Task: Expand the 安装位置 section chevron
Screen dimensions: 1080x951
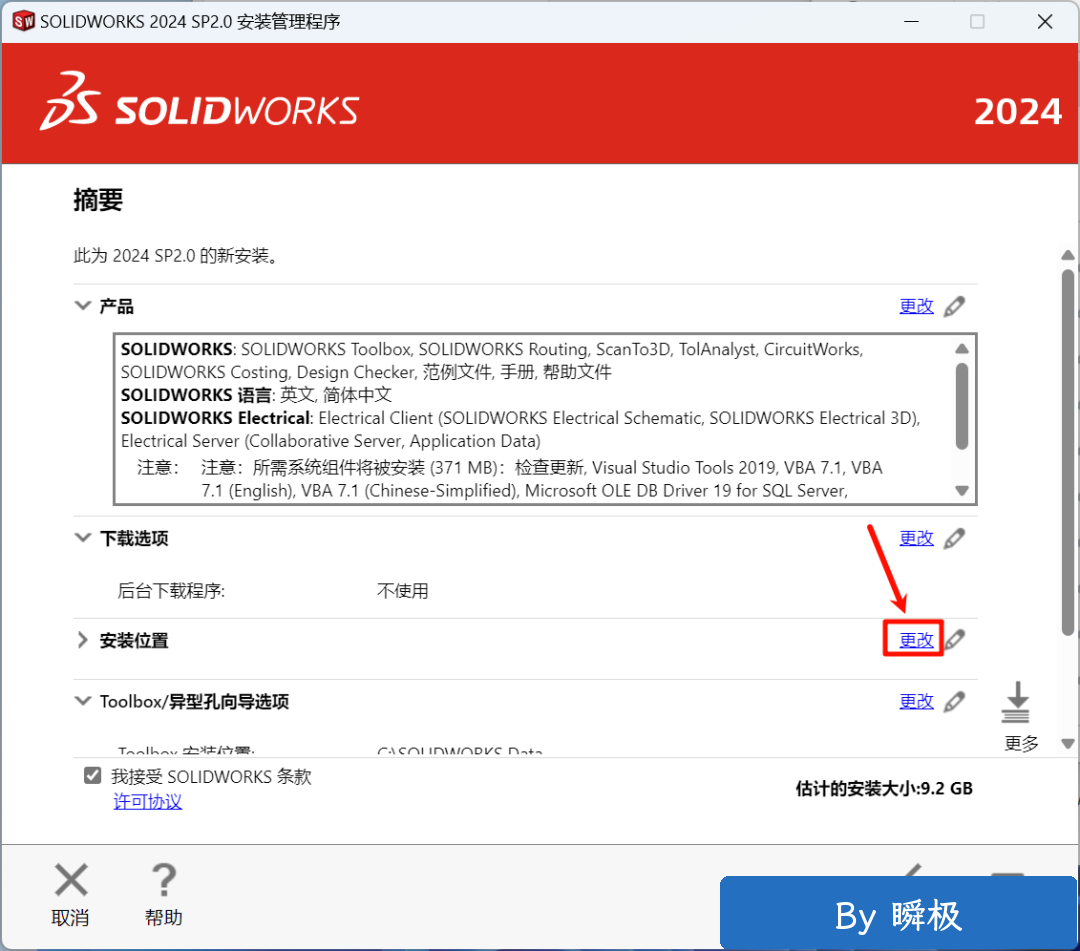Action: click(83, 640)
